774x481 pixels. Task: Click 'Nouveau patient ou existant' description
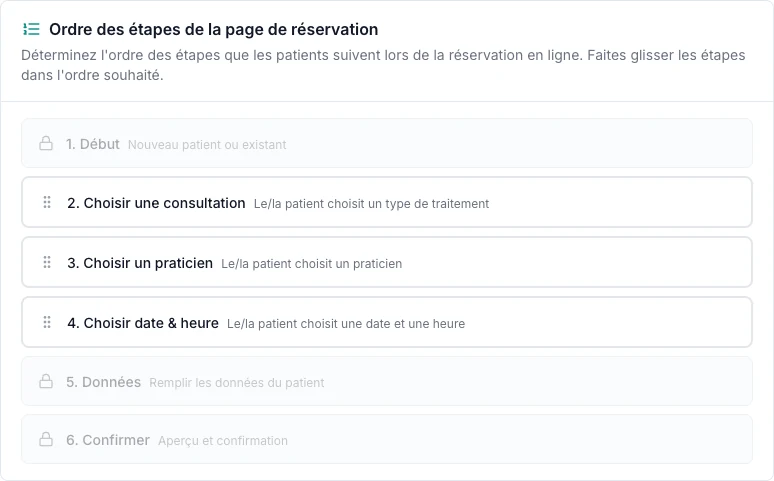click(x=207, y=145)
